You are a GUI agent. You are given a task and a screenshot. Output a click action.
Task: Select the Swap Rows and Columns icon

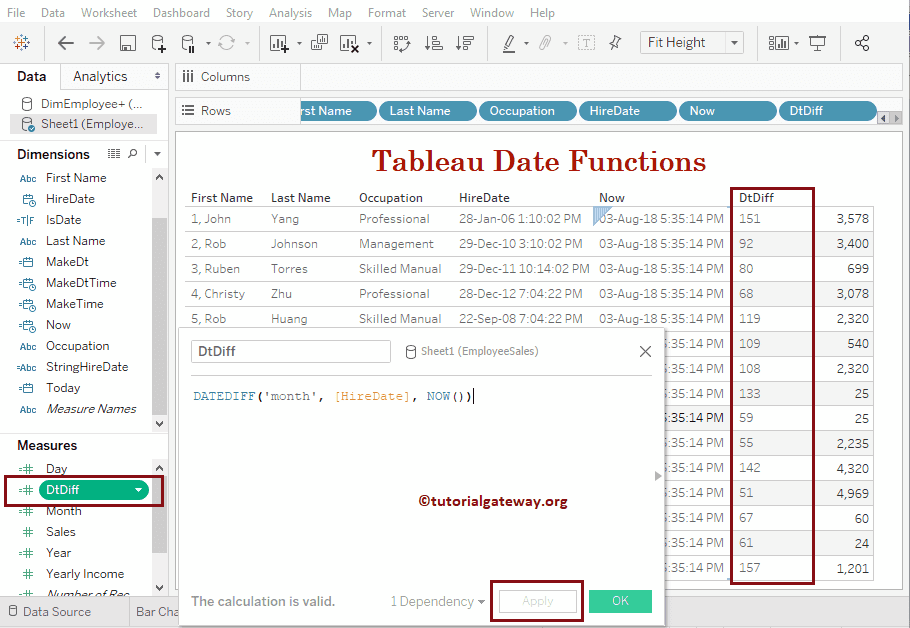[403, 43]
